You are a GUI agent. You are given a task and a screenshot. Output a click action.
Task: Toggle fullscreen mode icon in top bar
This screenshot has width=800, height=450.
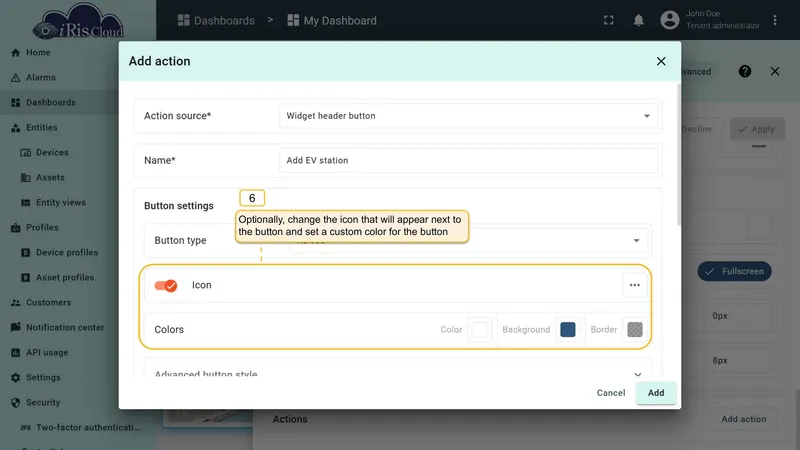(x=609, y=20)
